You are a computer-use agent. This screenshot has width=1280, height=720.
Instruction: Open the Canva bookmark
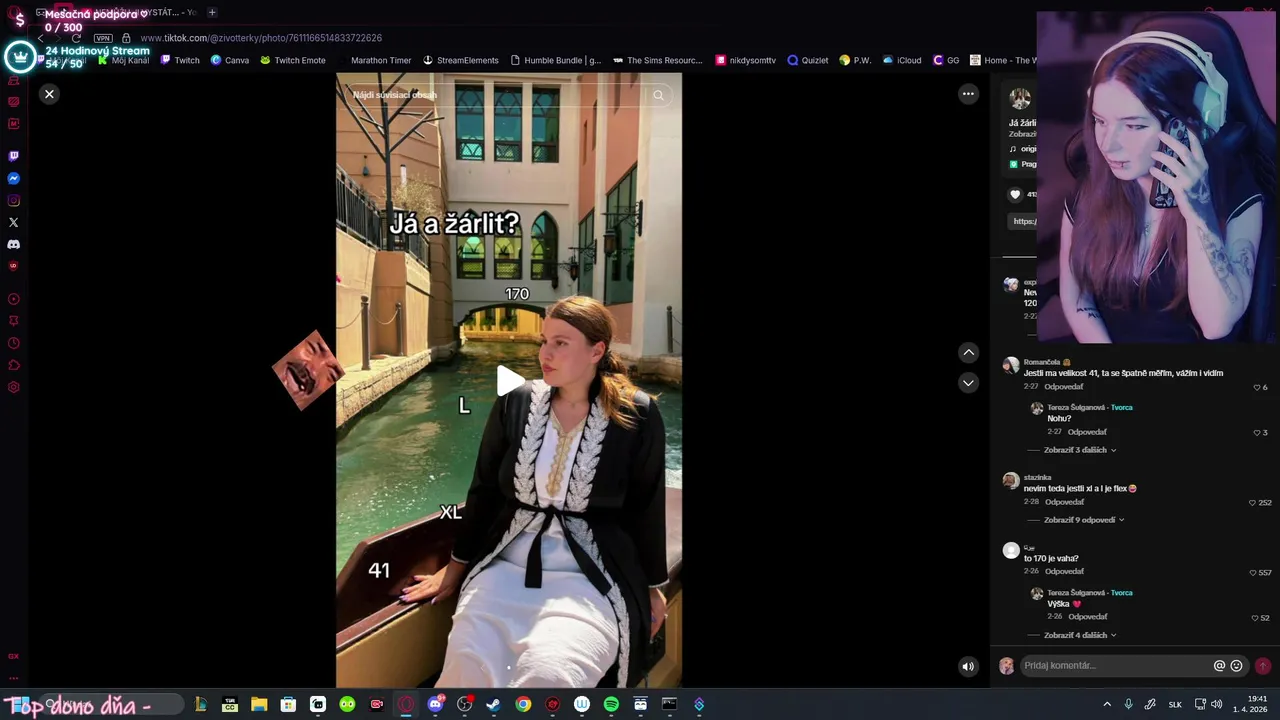point(230,60)
